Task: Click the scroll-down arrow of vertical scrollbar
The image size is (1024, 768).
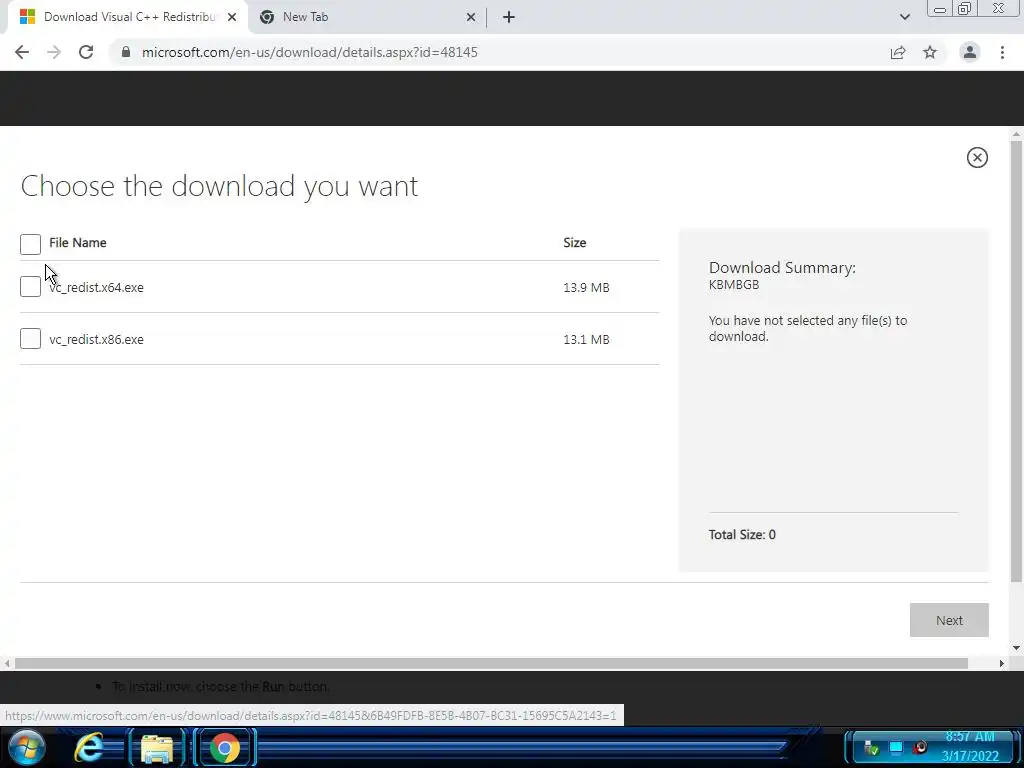Action: (1016, 648)
